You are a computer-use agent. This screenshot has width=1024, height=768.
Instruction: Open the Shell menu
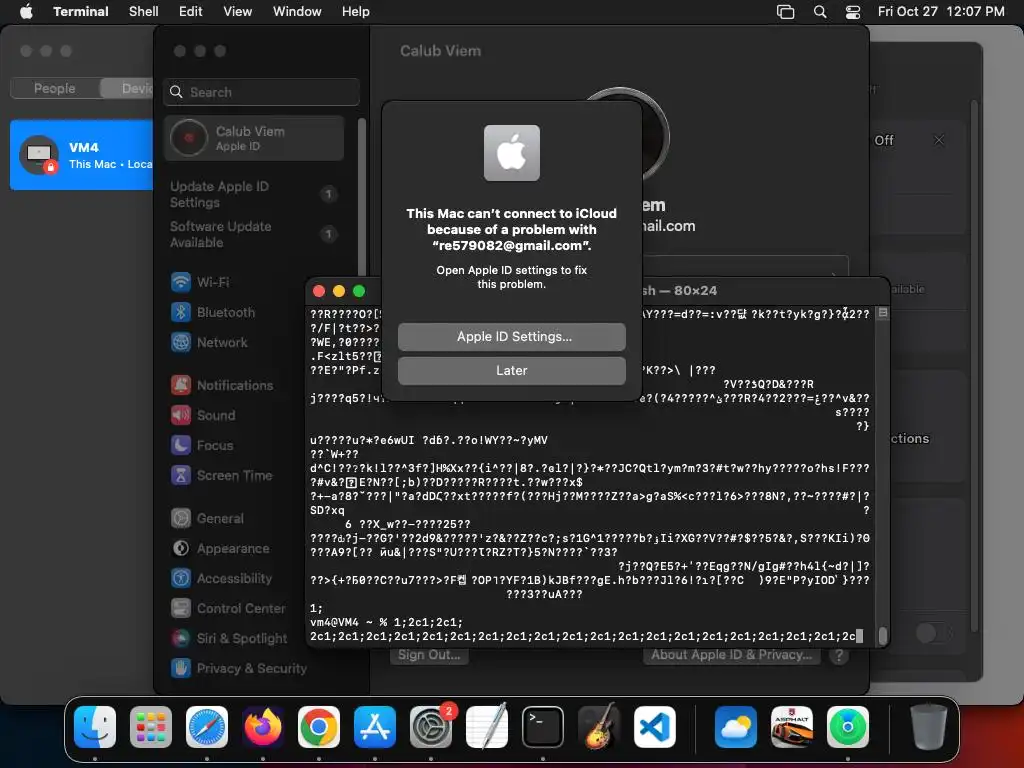(x=144, y=11)
